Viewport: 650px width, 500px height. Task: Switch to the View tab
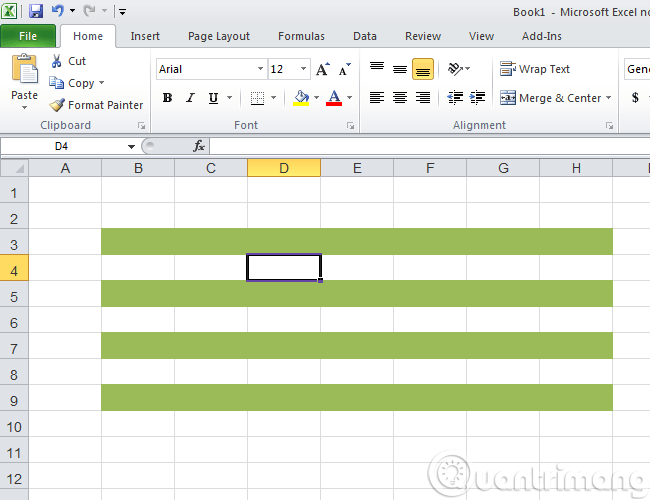point(481,36)
